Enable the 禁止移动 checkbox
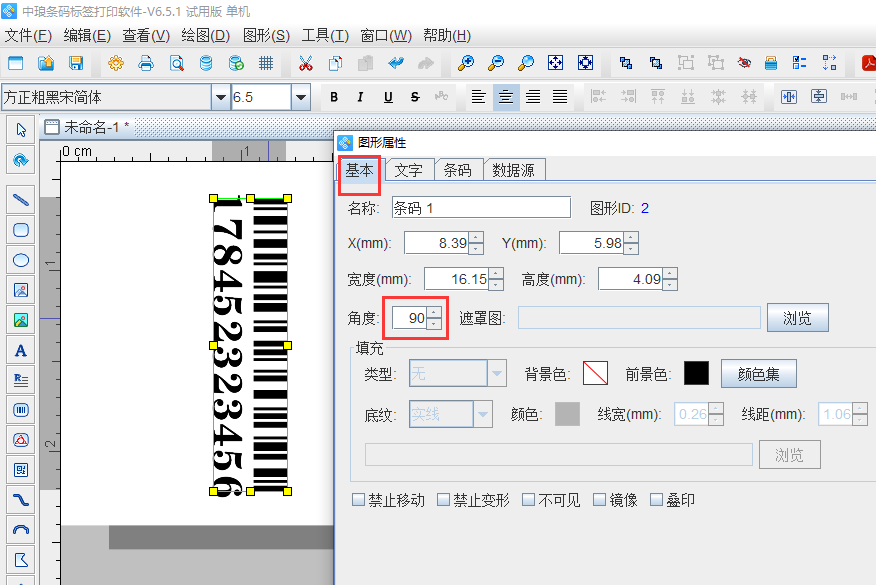The image size is (876, 585). point(359,500)
